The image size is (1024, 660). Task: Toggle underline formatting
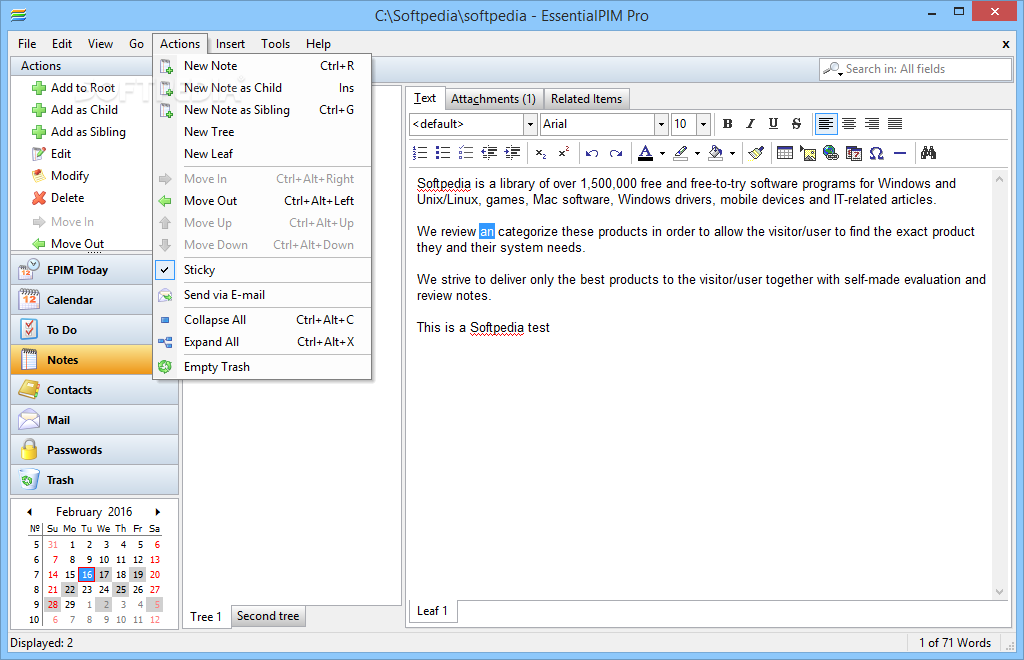click(x=773, y=124)
